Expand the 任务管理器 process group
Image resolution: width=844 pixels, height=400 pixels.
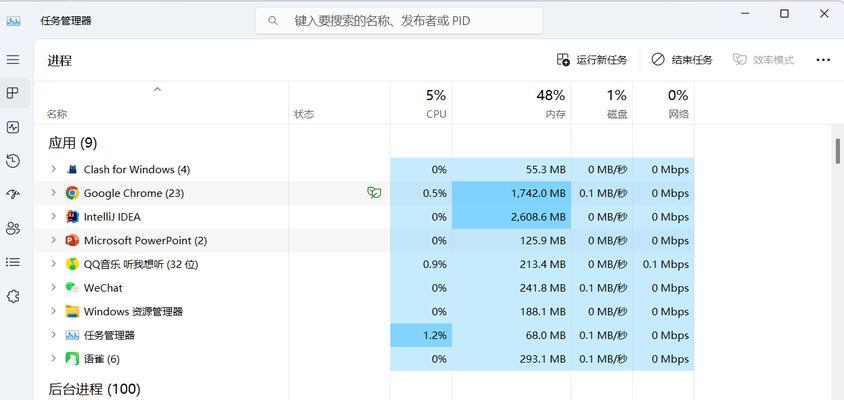click(53, 335)
